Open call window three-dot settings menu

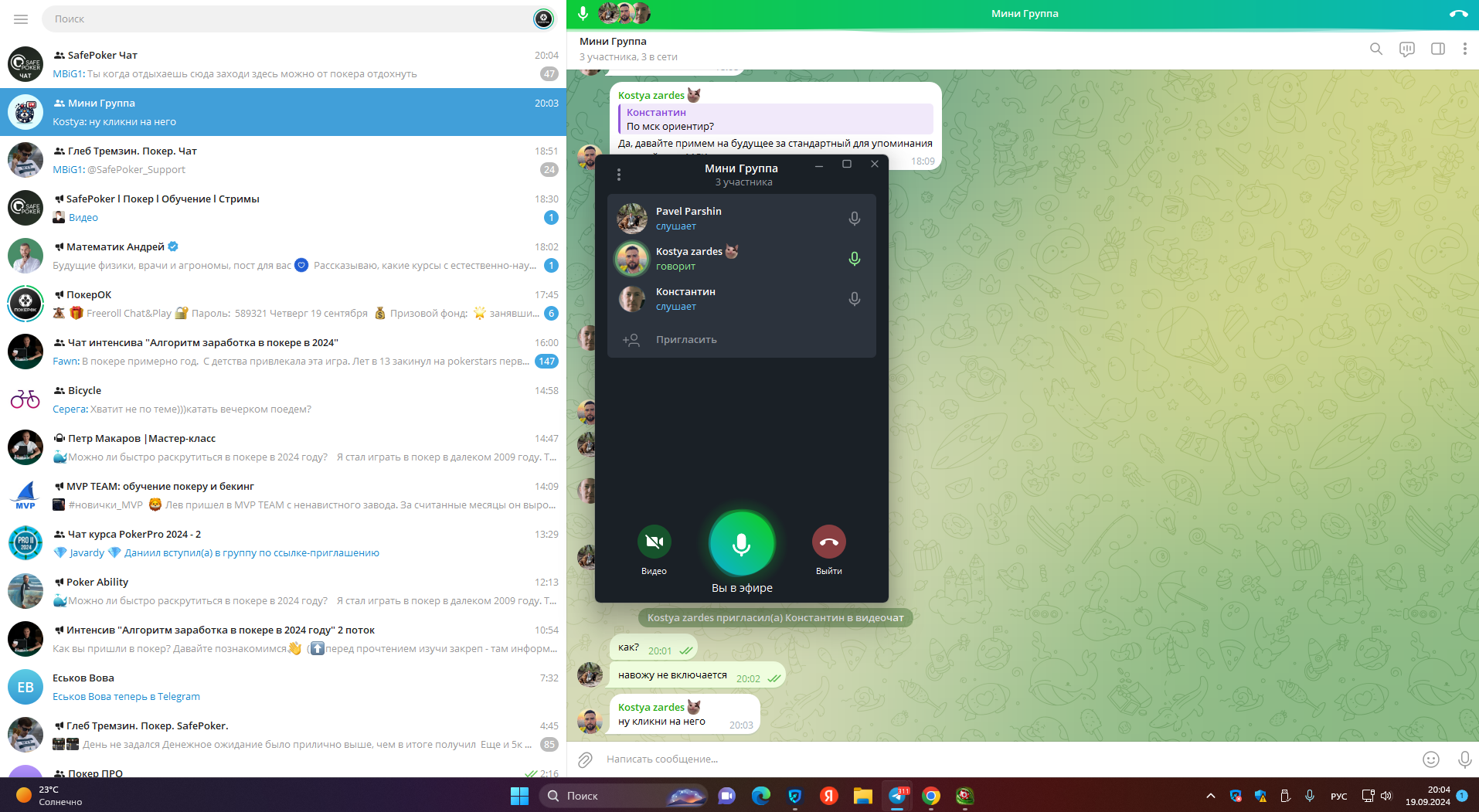(x=619, y=175)
